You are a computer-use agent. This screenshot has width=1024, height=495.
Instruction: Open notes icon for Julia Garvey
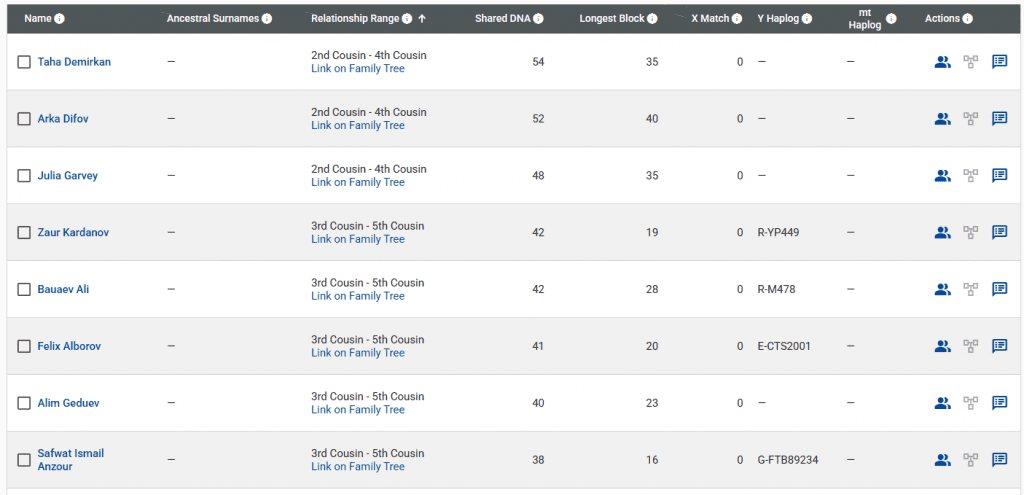[999, 176]
